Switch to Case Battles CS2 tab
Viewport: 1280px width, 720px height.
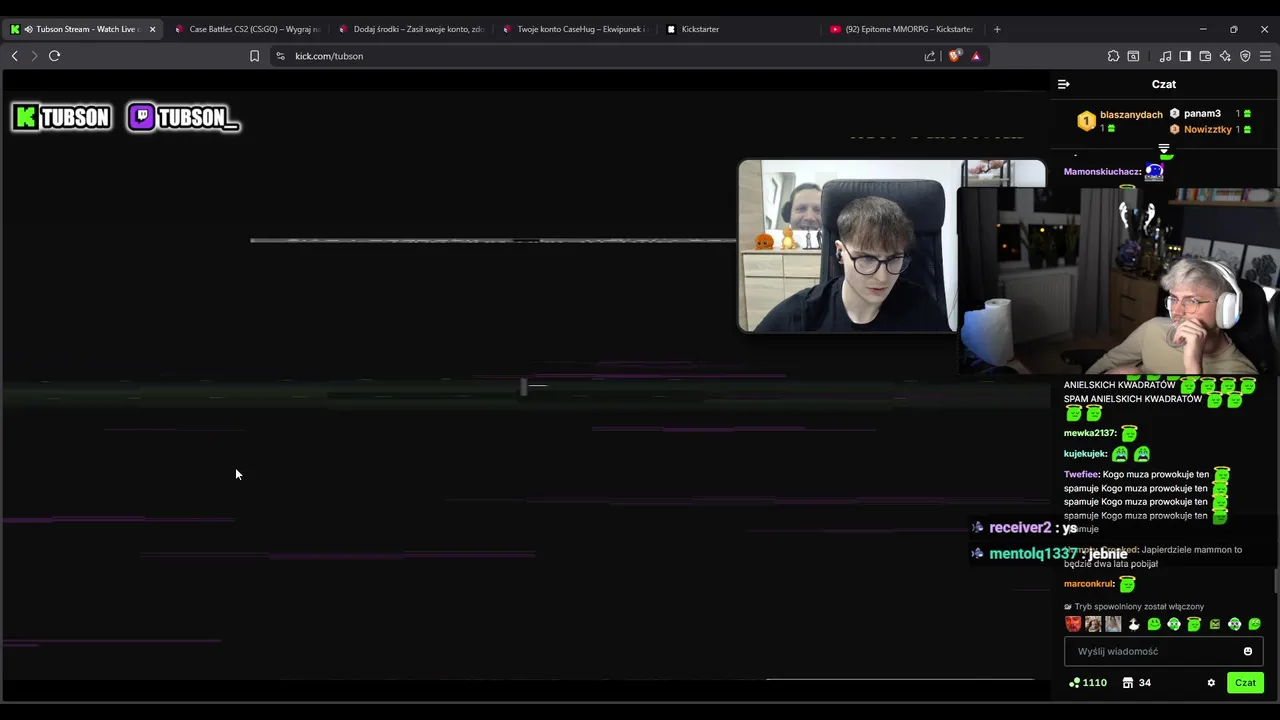click(246, 29)
